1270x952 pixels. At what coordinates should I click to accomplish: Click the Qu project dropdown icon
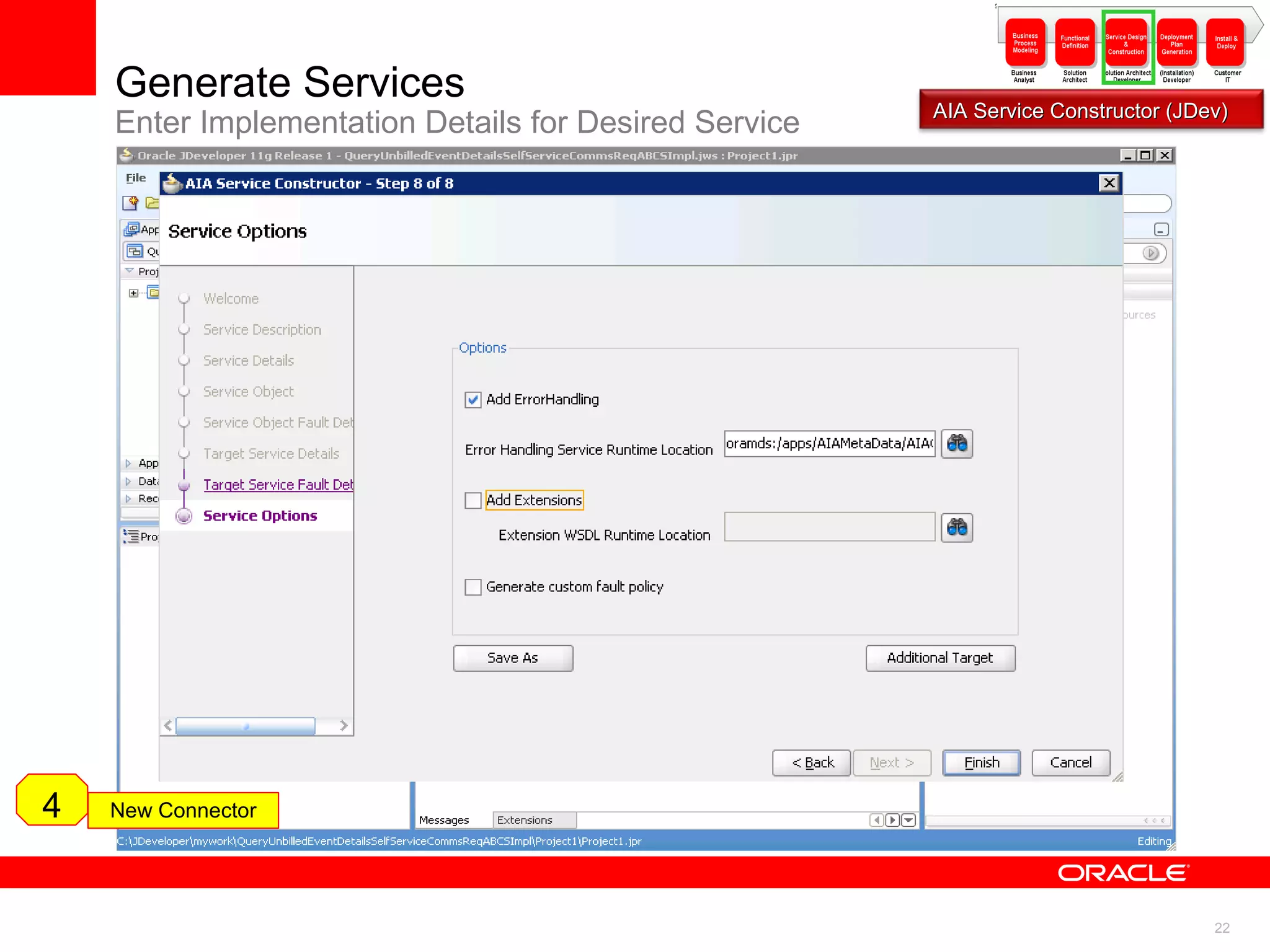(x=135, y=251)
